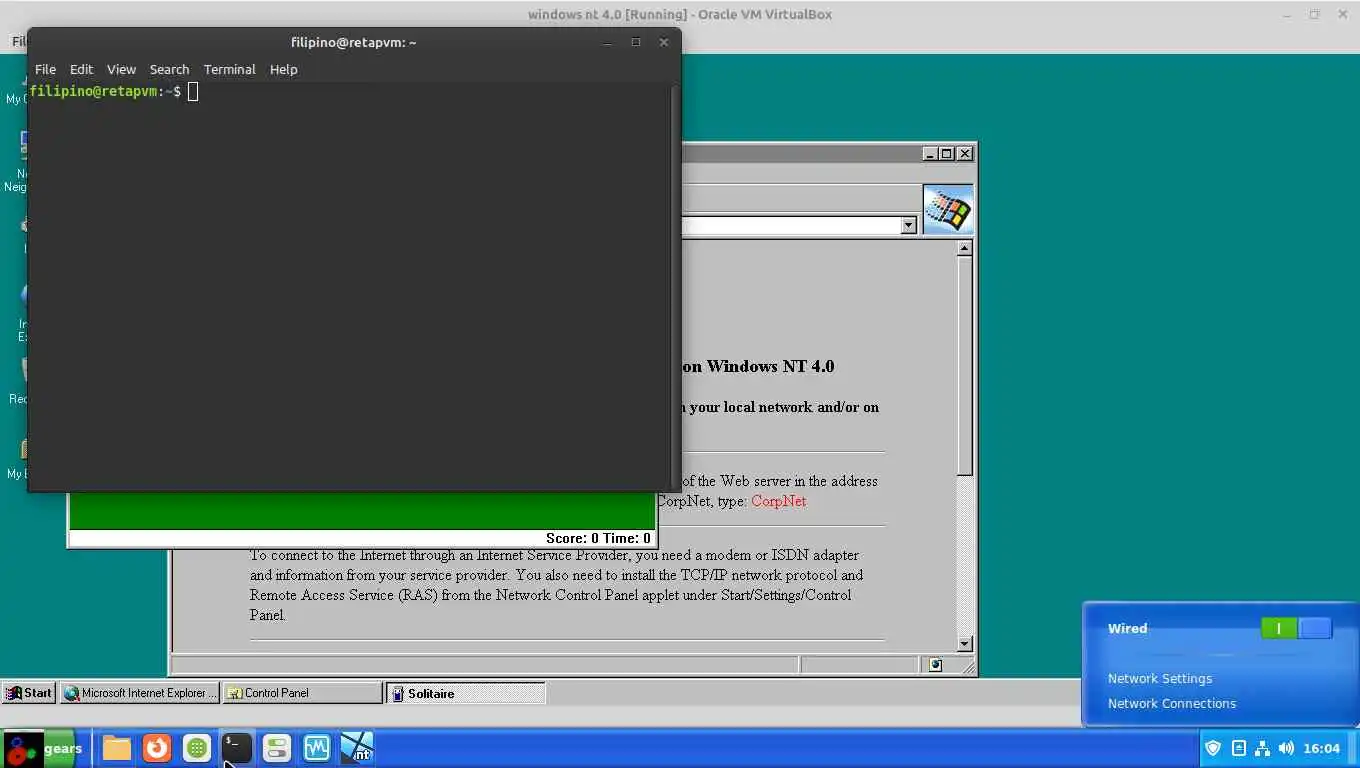
Task: Open the removable drives tray icon
Action: pyautogui.click(x=1238, y=748)
